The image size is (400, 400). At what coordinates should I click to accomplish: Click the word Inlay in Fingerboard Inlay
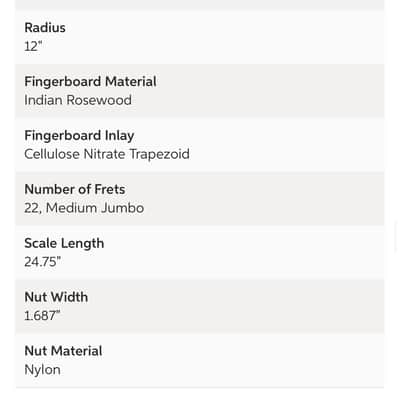(x=120, y=136)
